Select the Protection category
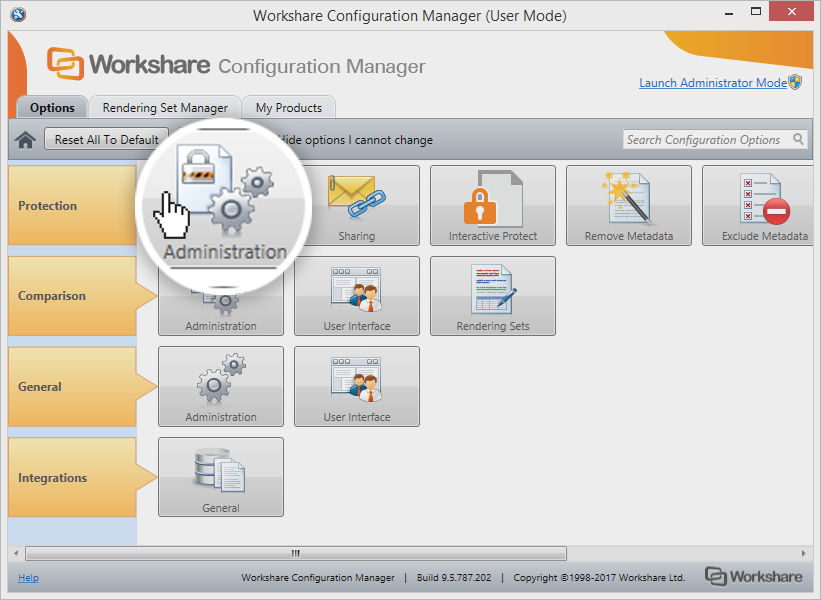821x600 pixels. coord(72,205)
